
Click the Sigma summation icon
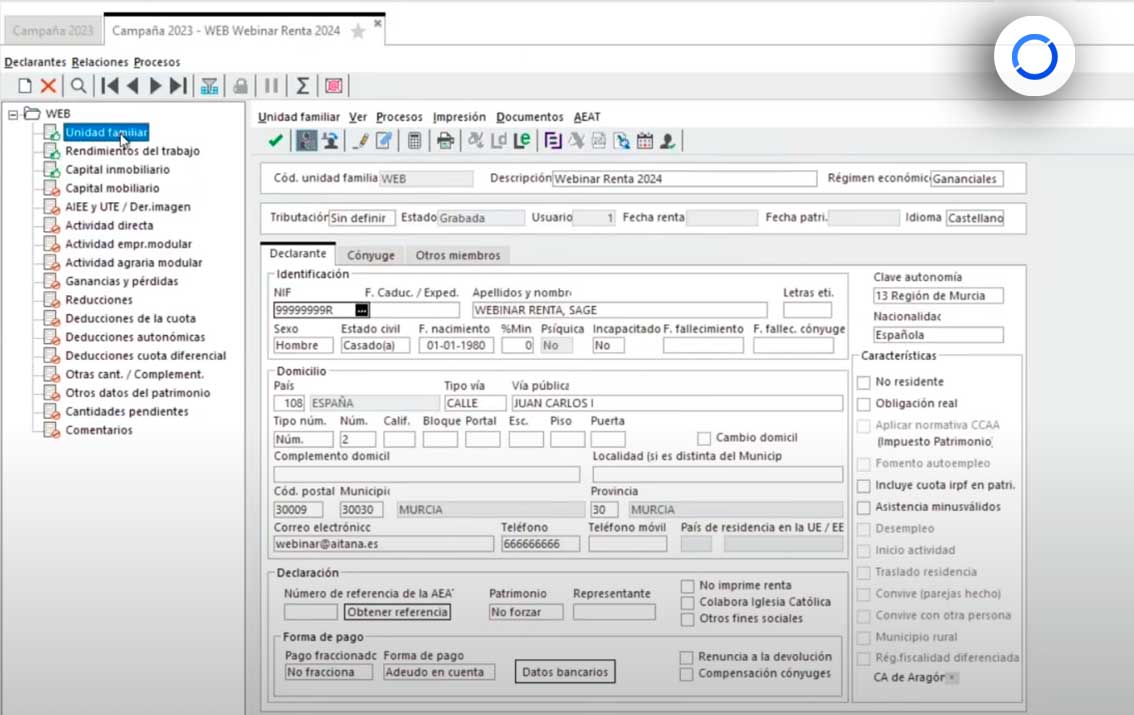[302, 86]
